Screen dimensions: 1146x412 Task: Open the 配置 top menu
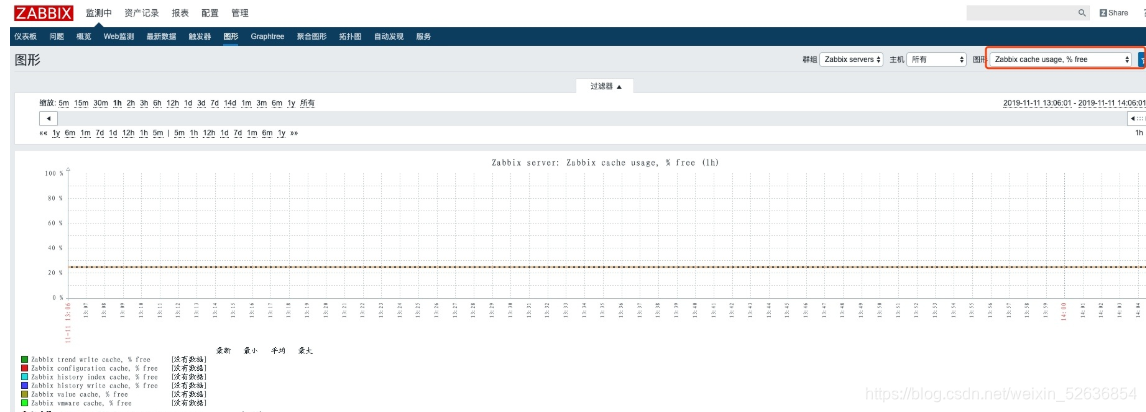click(x=210, y=13)
